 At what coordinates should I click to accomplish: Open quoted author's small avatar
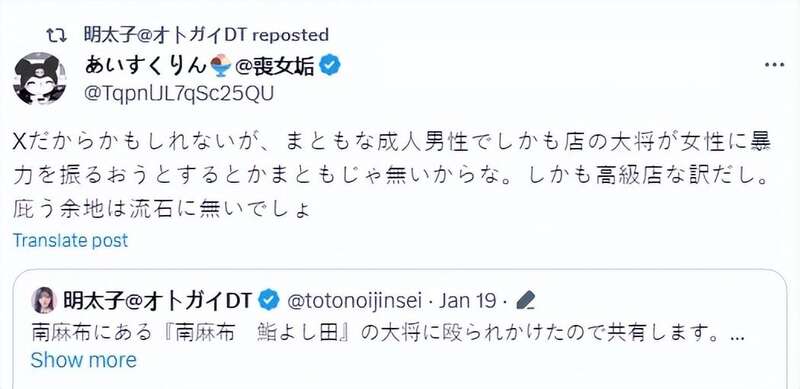44,300
